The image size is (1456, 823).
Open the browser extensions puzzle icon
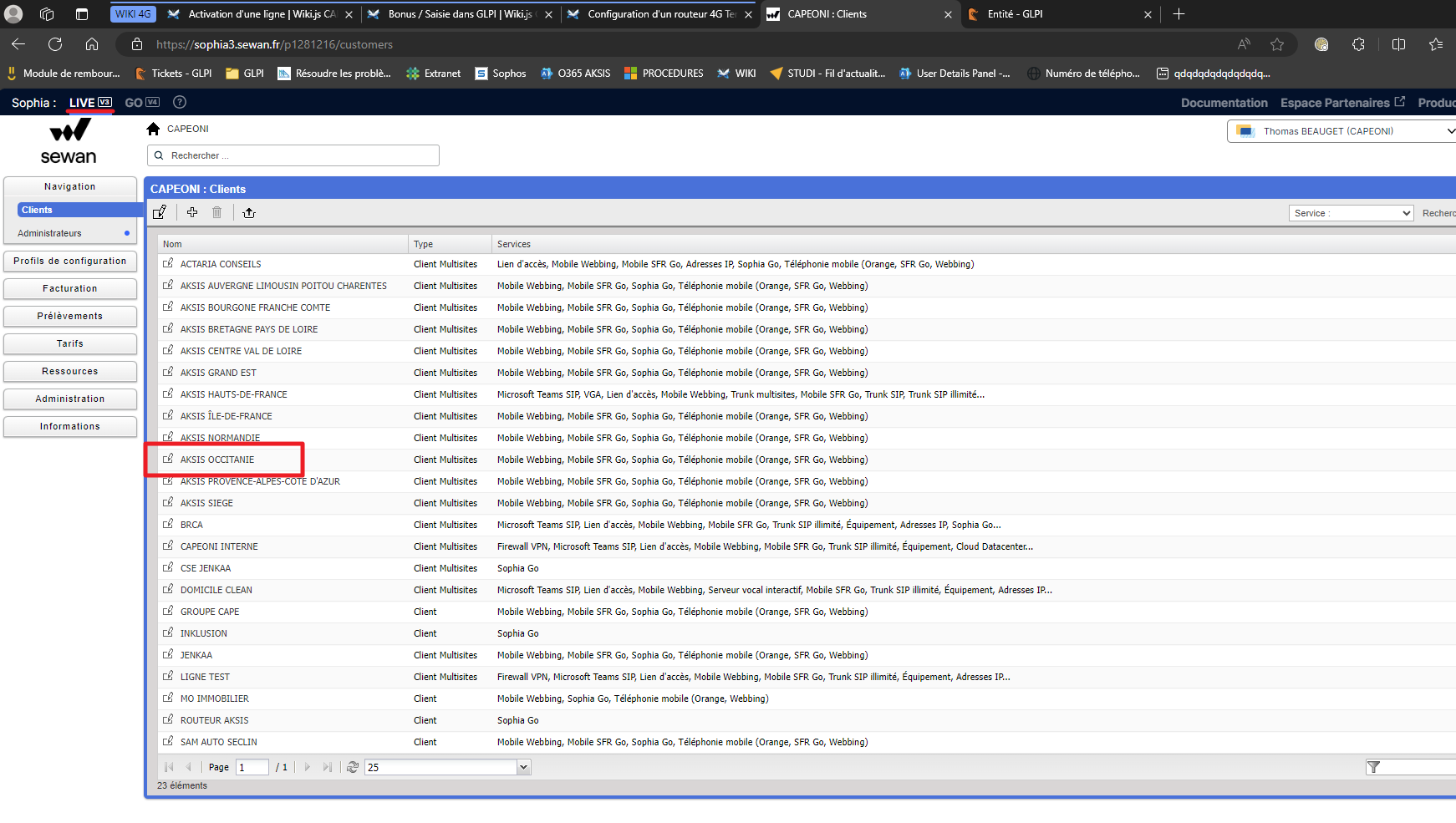click(1358, 44)
